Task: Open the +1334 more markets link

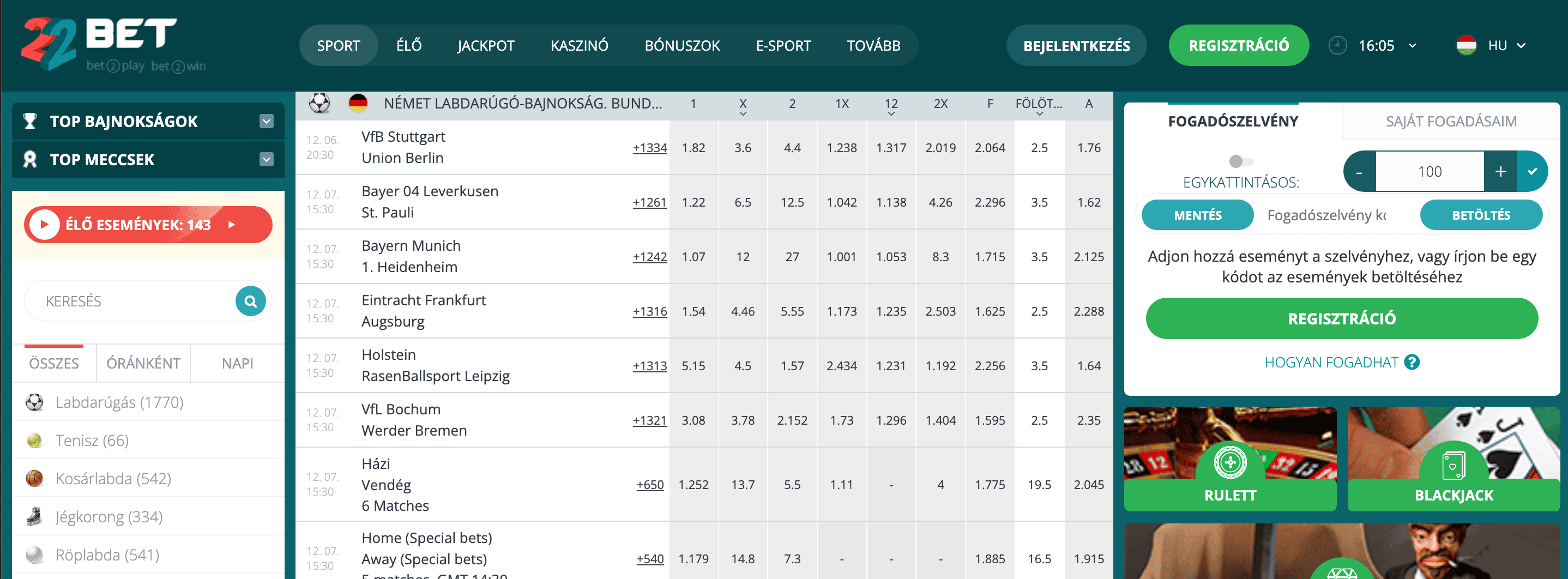Action: point(649,148)
